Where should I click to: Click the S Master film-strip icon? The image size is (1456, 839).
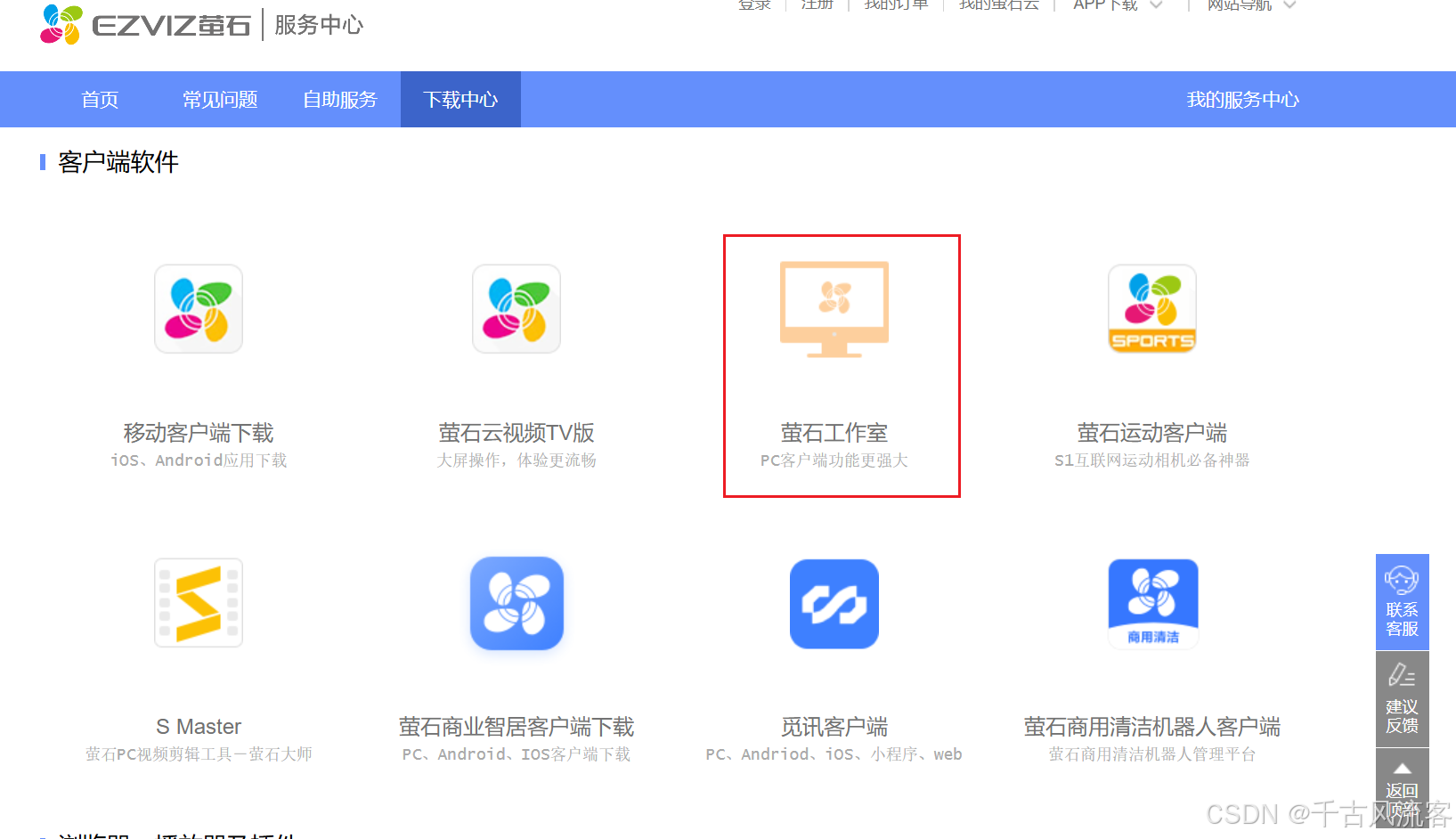pyautogui.click(x=199, y=603)
